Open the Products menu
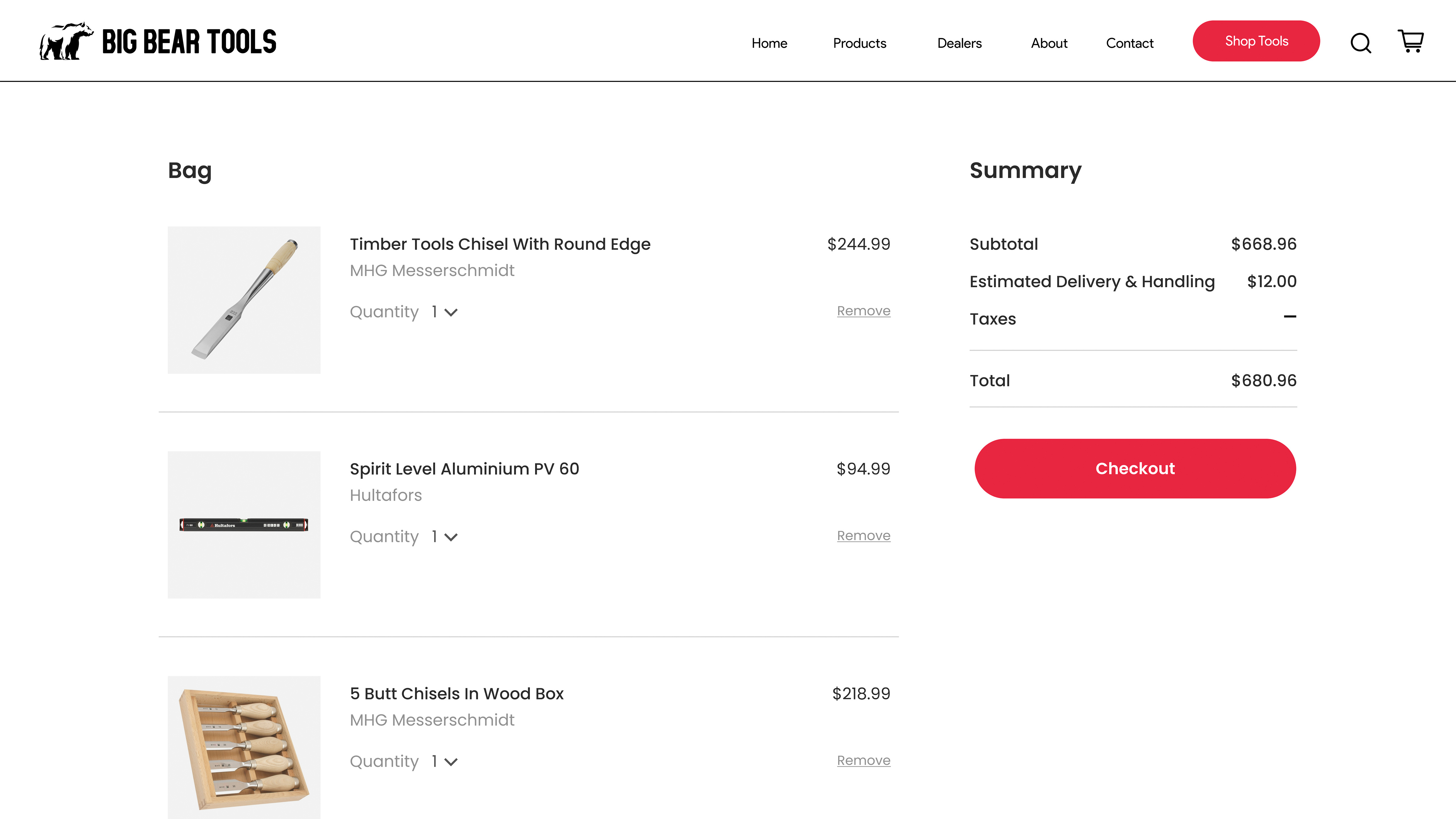1456x819 pixels. click(x=859, y=43)
